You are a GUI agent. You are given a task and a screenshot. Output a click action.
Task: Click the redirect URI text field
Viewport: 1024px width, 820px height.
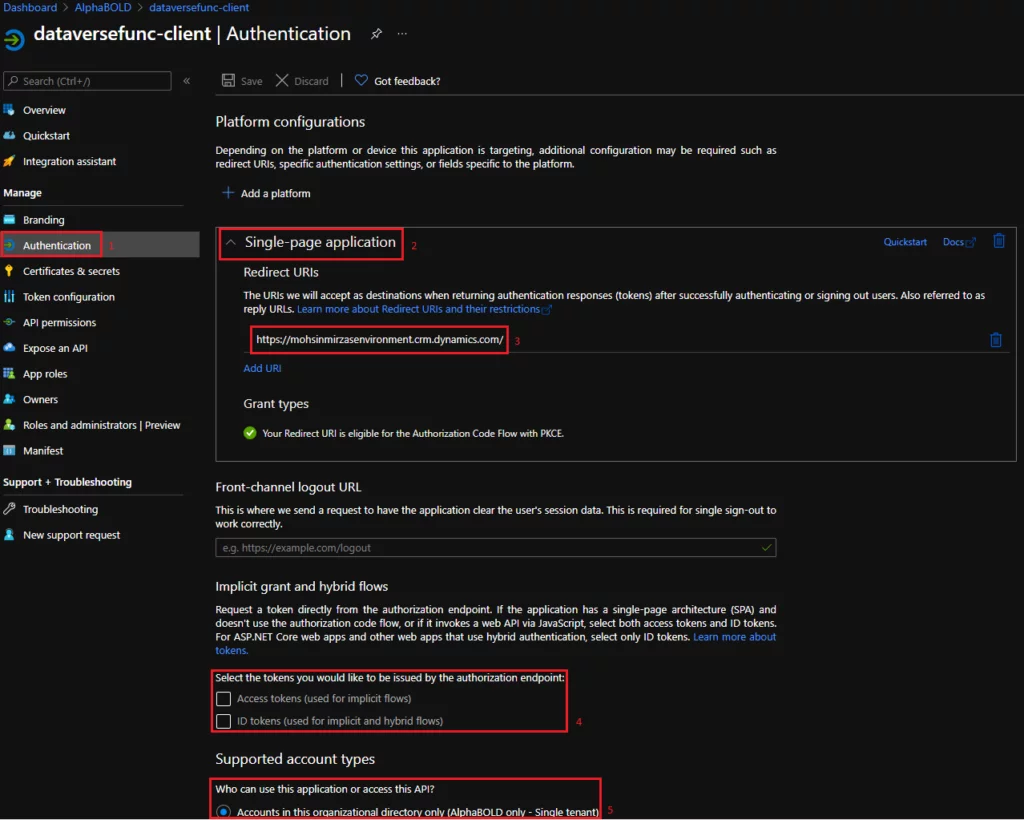point(379,339)
